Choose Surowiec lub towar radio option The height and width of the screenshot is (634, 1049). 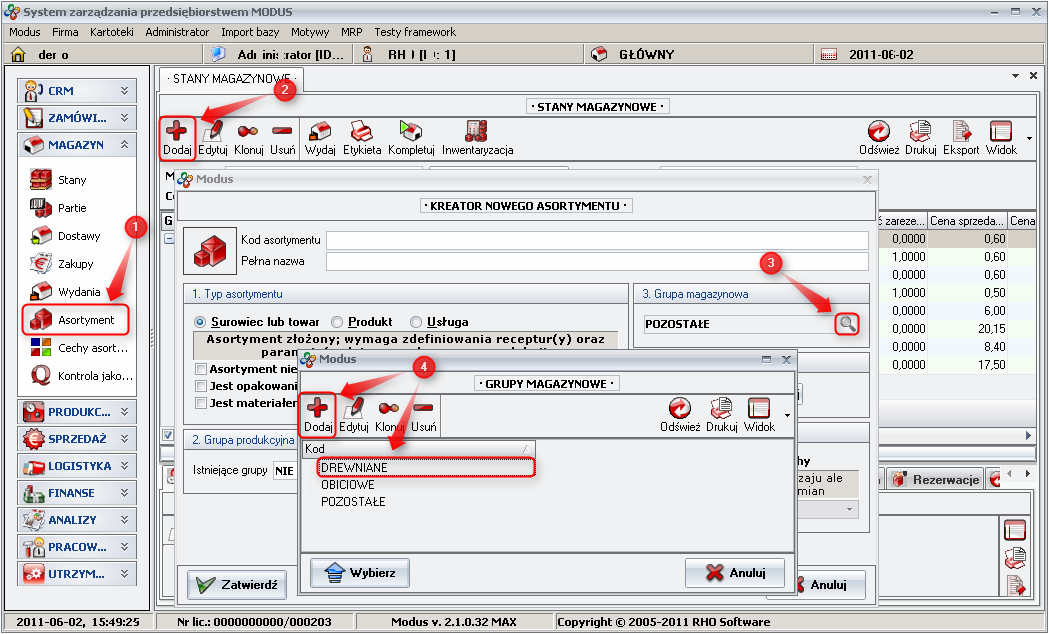point(201,322)
